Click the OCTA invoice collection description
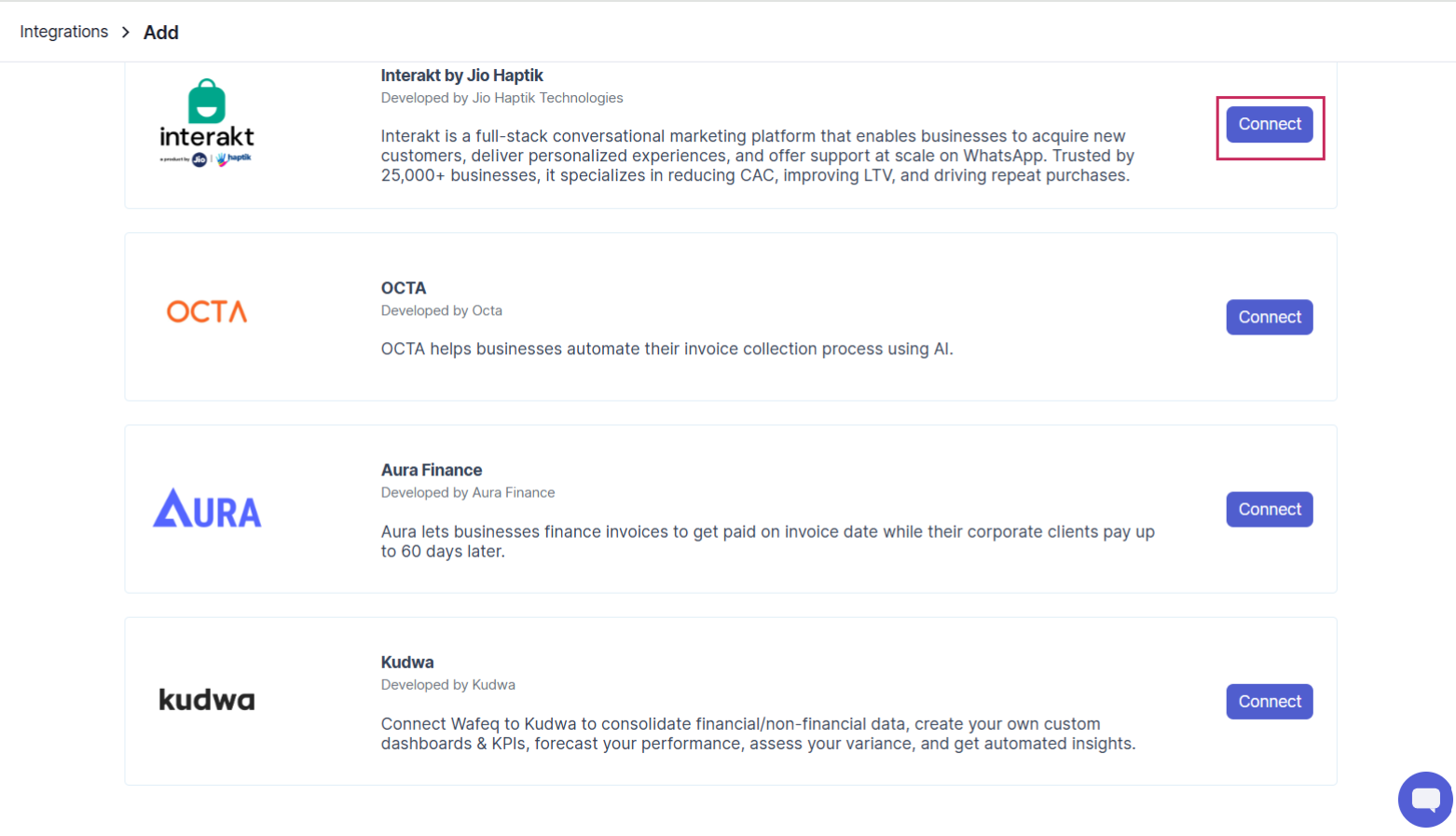This screenshot has height=836, width=1456. pos(667,349)
